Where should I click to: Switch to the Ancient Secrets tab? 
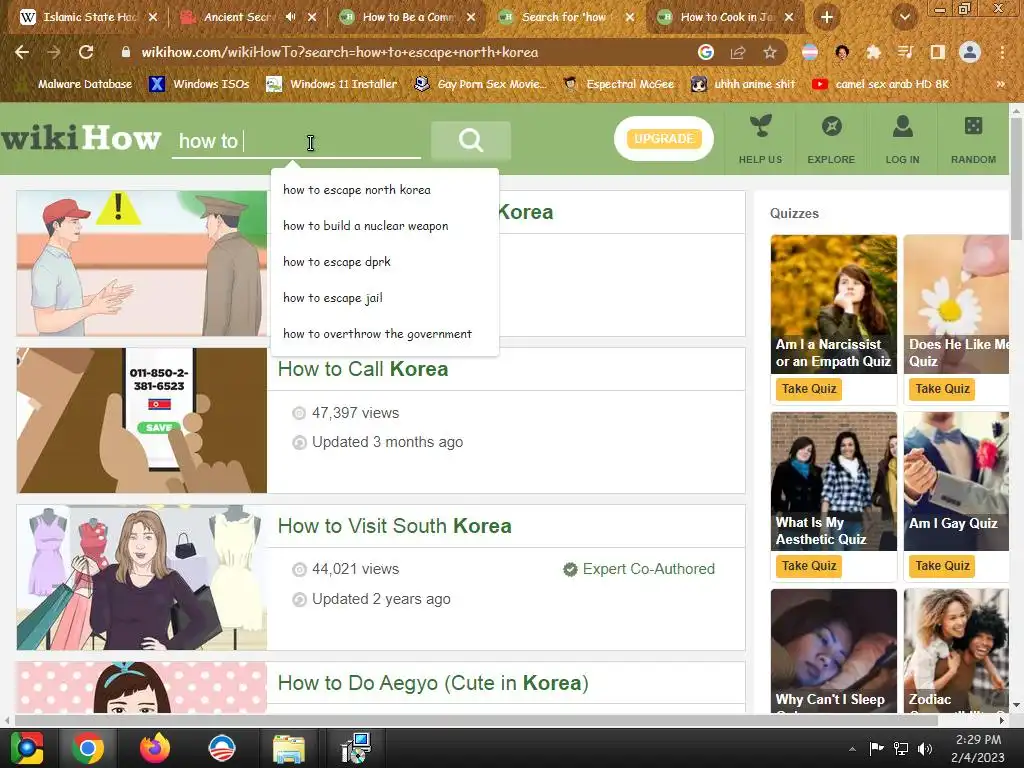[238, 17]
